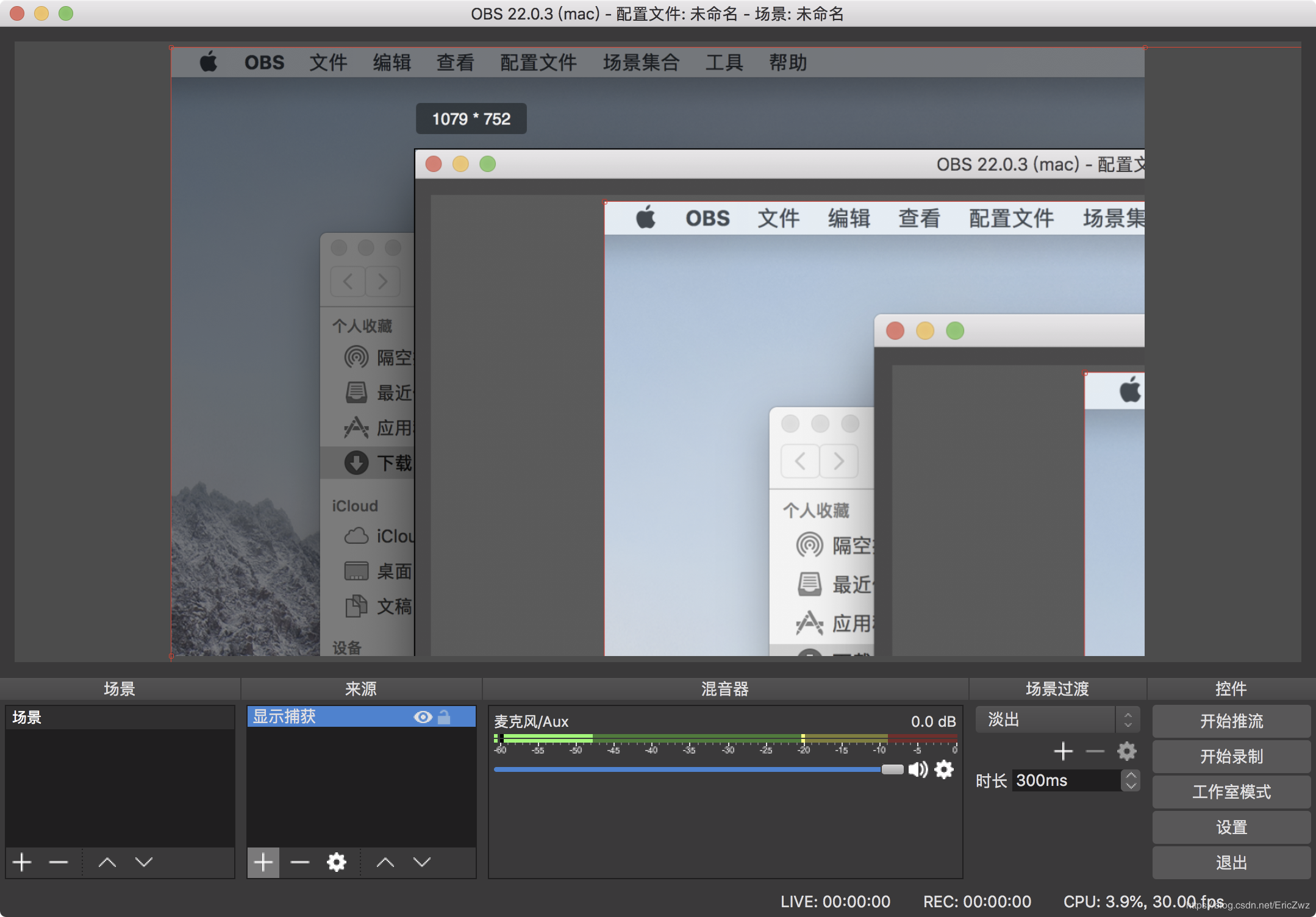The height and width of the screenshot is (917, 1316).
Task: Open source properties gear icon
Action: point(337,862)
